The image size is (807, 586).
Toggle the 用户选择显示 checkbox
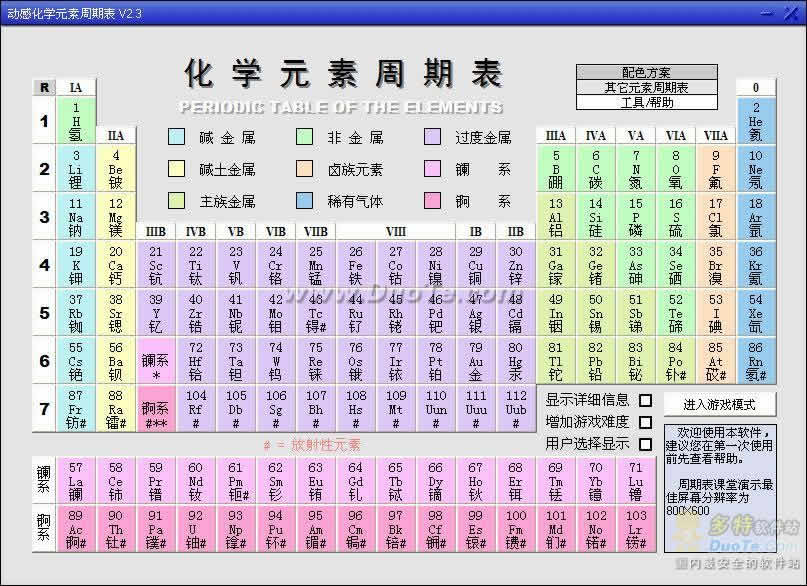645,444
